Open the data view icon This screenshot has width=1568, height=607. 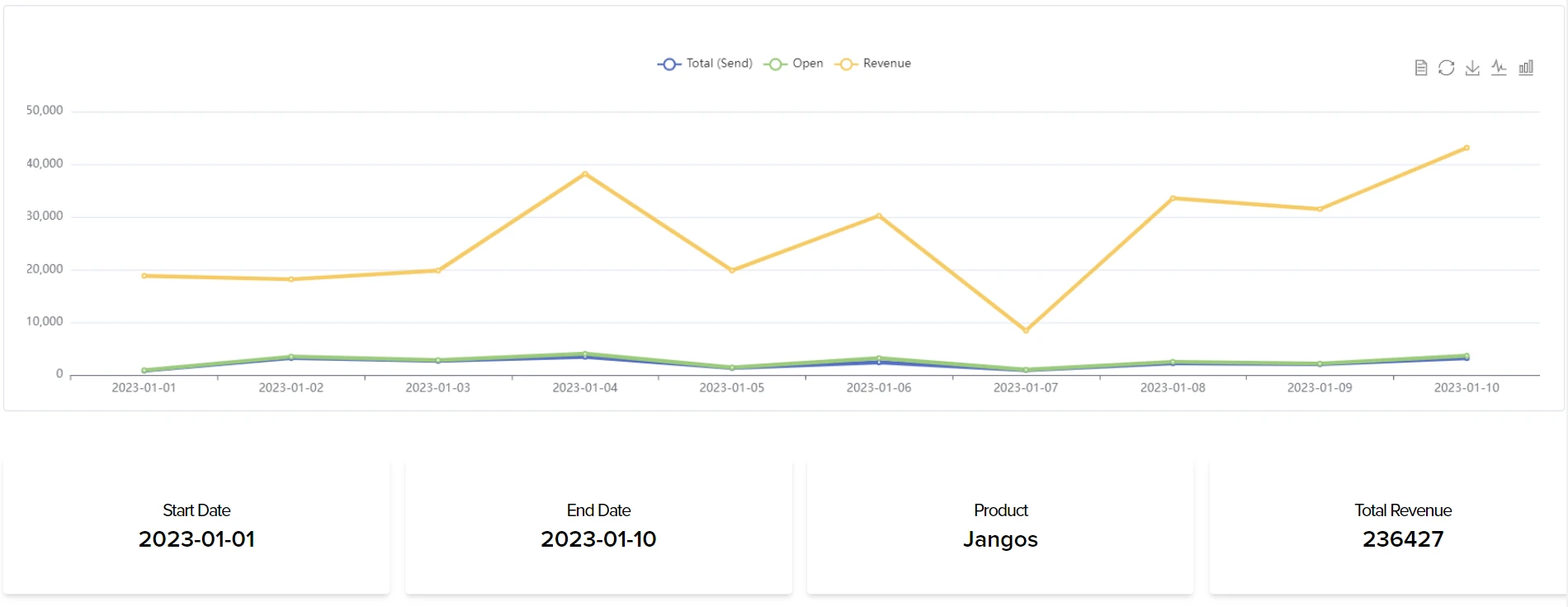1420,68
